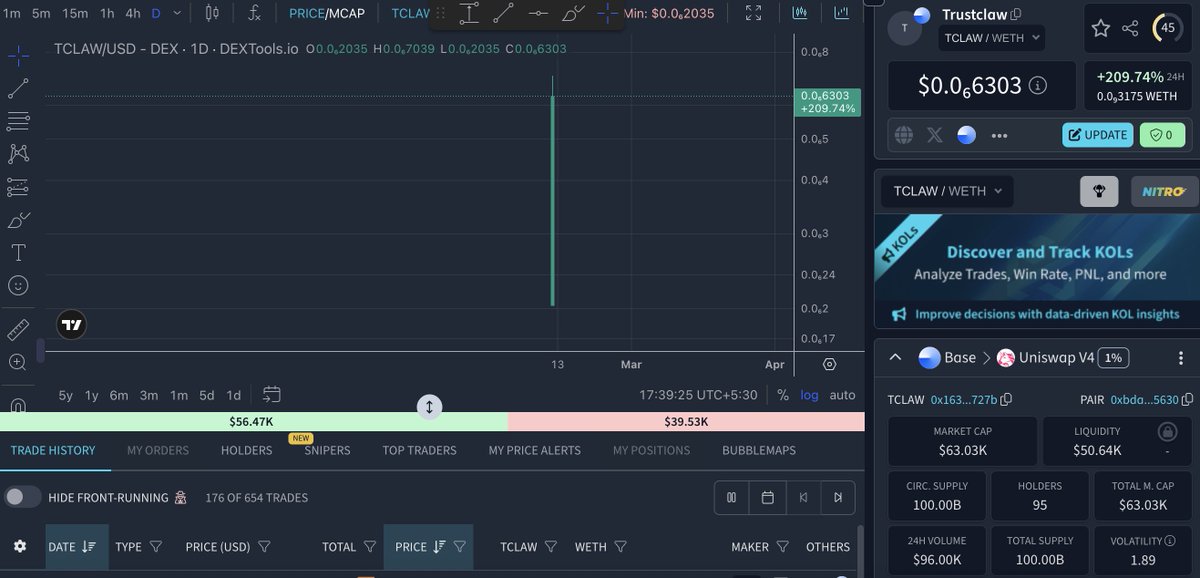Select the Text tool in left toolbar
Viewport: 1200px width, 578px height.
(x=18, y=252)
